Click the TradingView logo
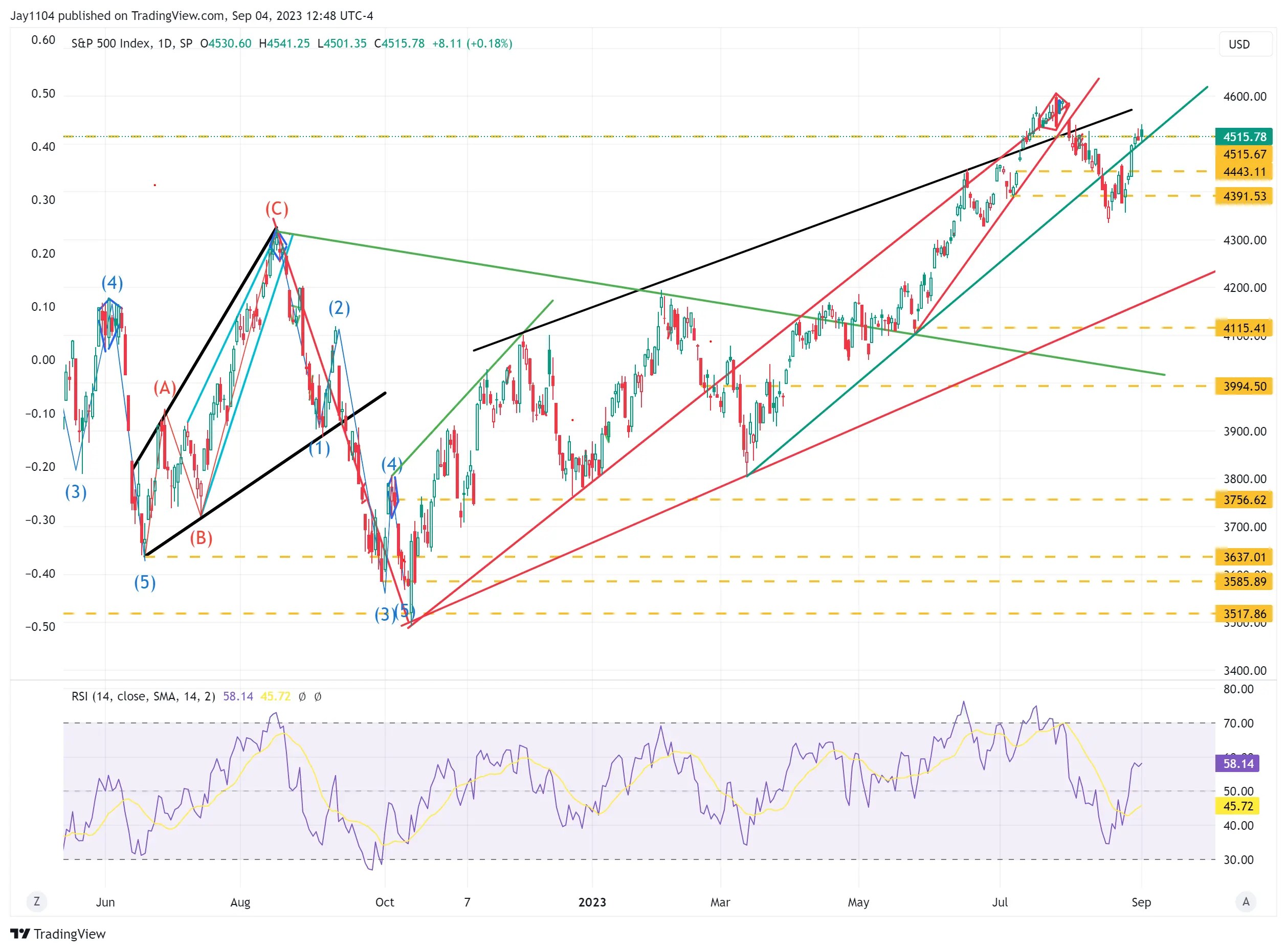This screenshot has width=1287, height=952. [58, 934]
